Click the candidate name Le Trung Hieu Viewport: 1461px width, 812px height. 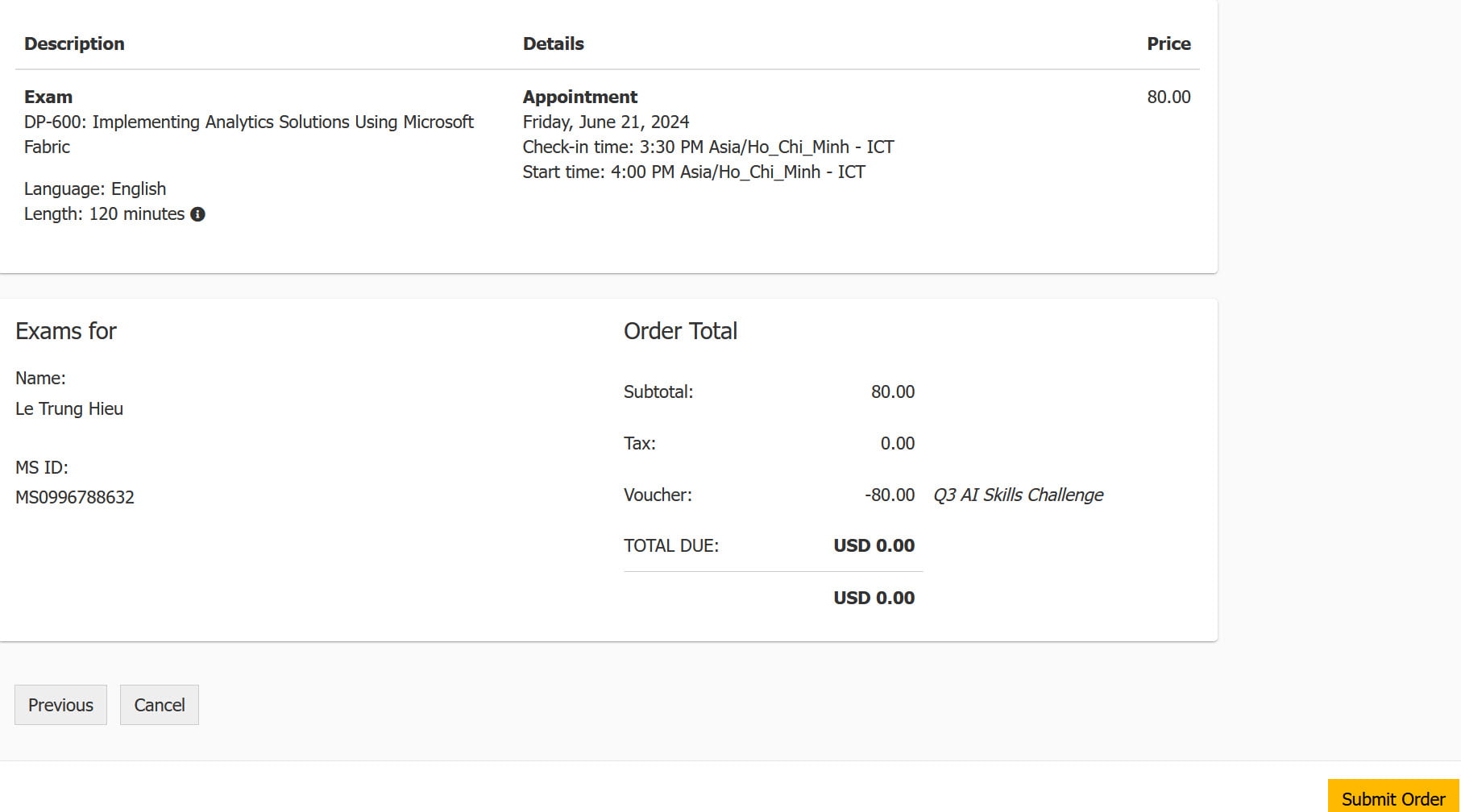(x=69, y=408)
